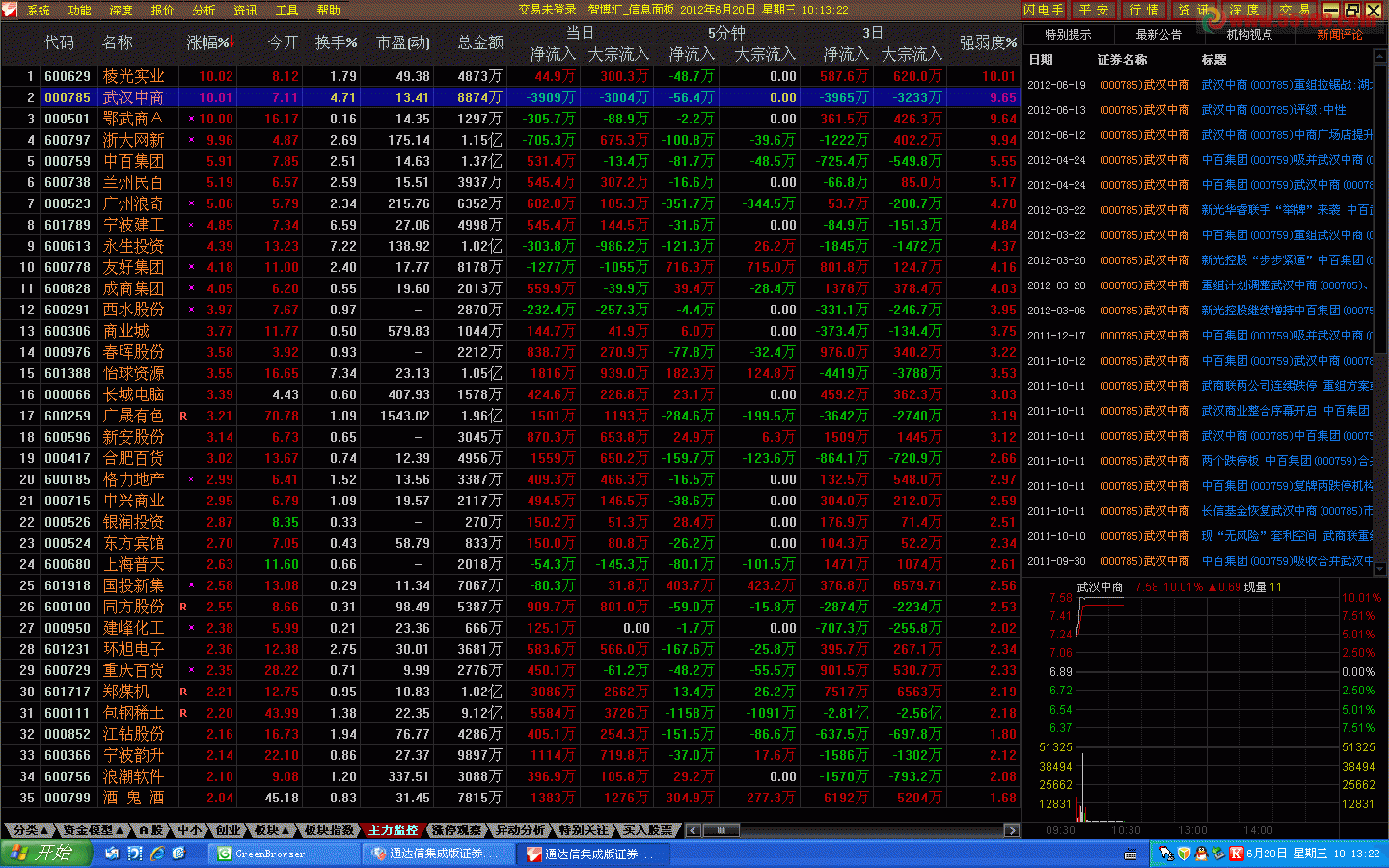Image resolution: width=1389 pixels, height=868 pixels.
Task: Switch to the 最新公告 tab
Action: [1158, 34]
